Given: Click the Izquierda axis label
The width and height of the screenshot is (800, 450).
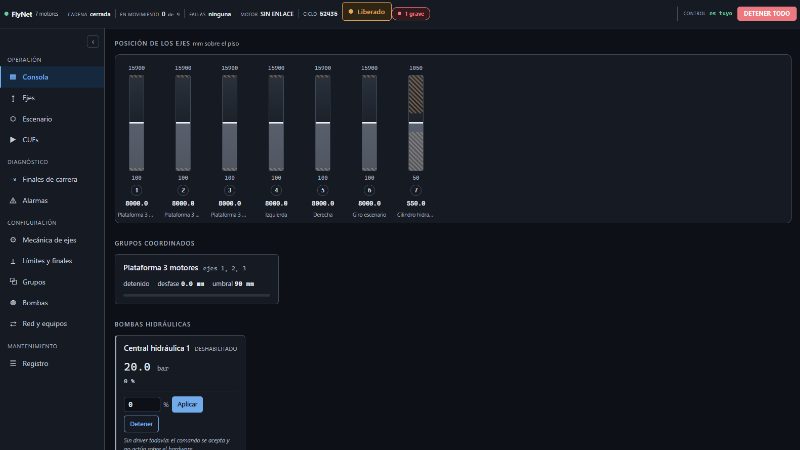Looking at the screenshot, I should point(276,215).
